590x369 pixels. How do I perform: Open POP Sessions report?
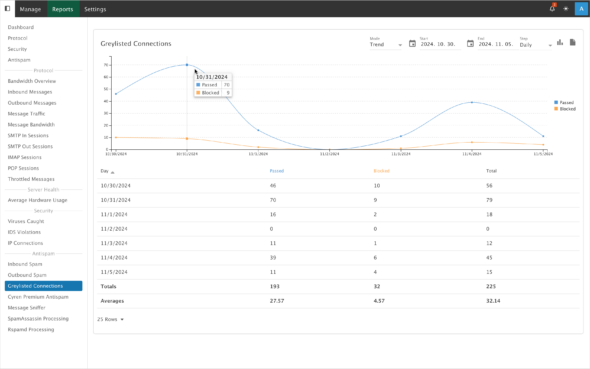[x=23, y=168]
